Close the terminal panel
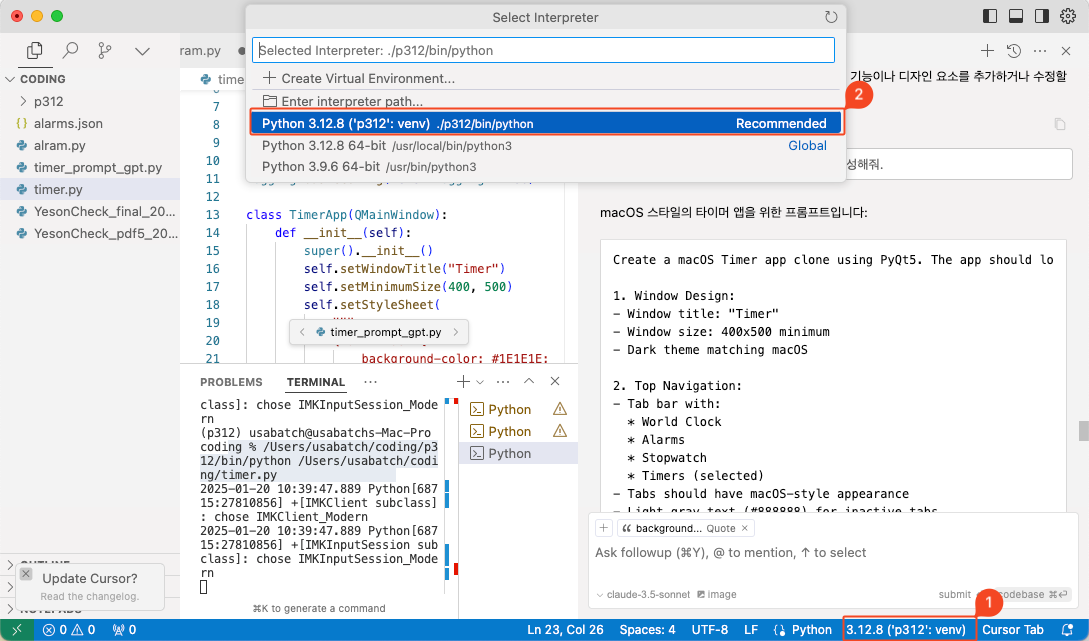The height and width of the screenshot is (641, 1089). coord(555,381)
